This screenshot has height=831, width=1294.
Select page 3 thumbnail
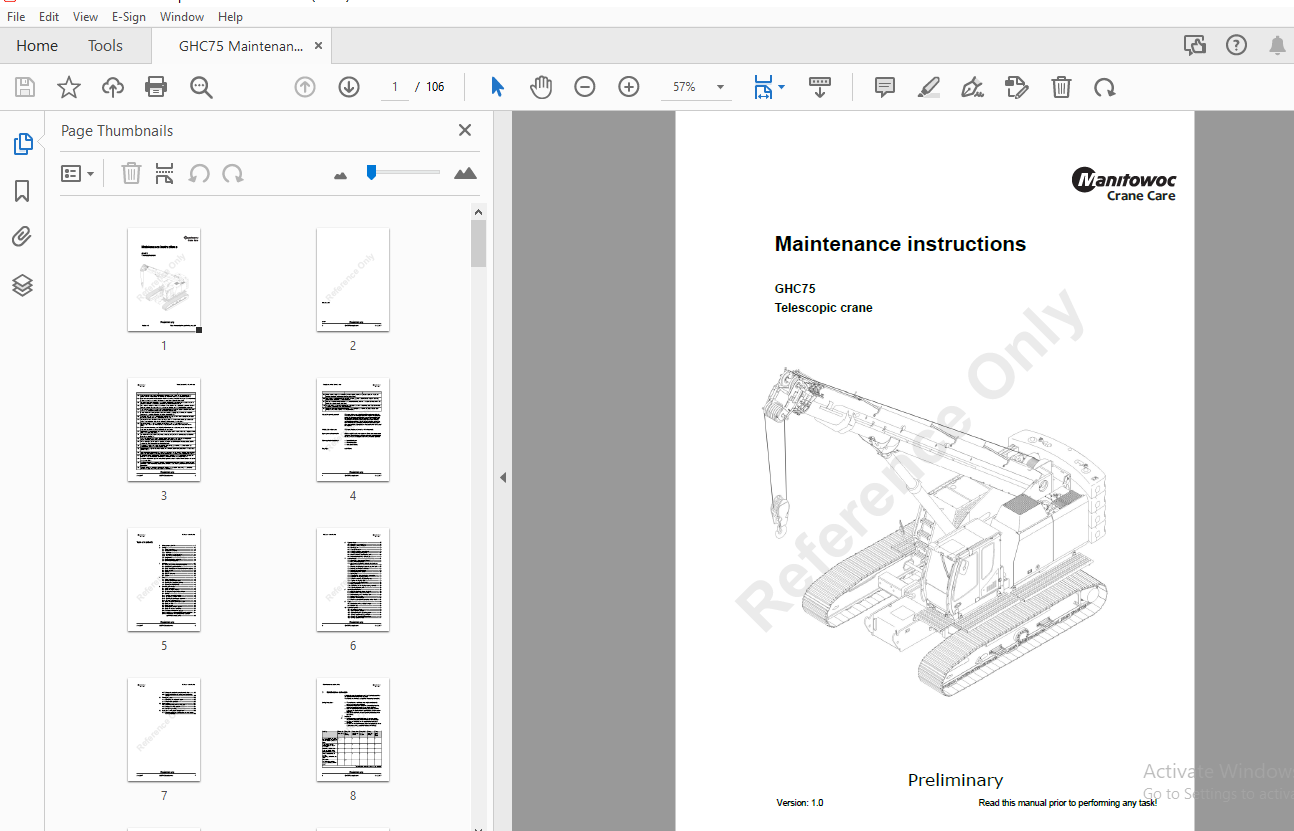coord(164,429)
